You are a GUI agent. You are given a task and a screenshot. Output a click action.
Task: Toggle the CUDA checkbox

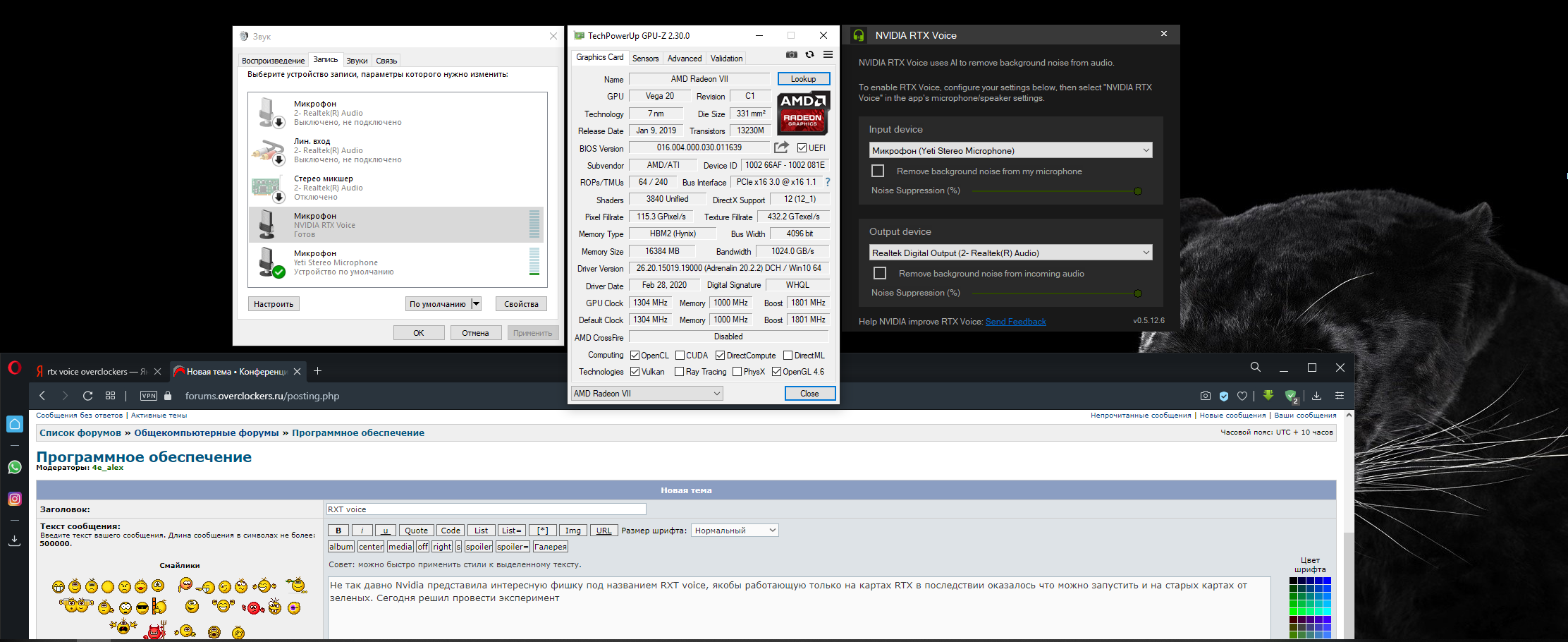680,356
